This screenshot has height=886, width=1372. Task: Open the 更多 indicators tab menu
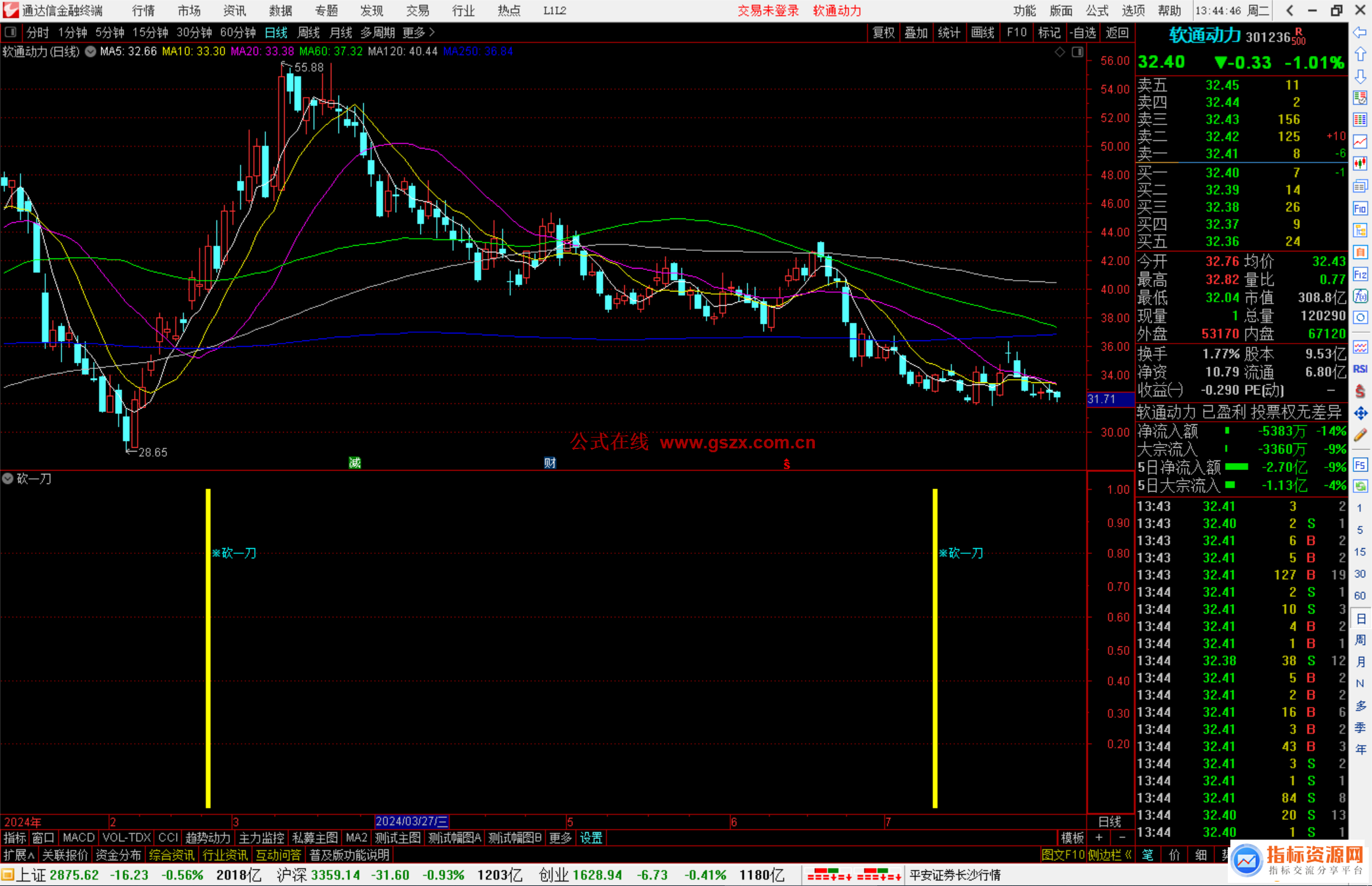tap(560, 838)
